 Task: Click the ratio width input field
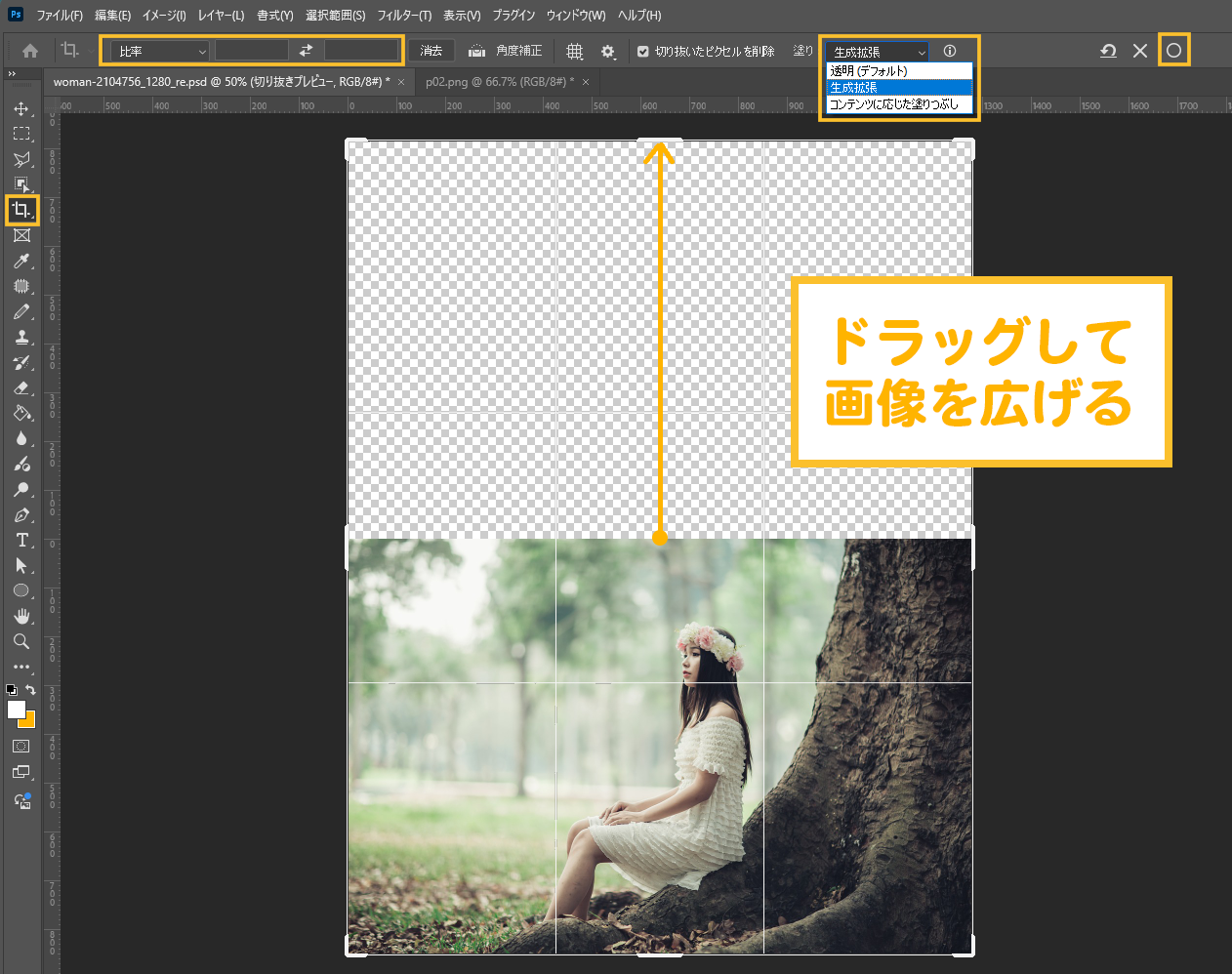tap(252, 51)
